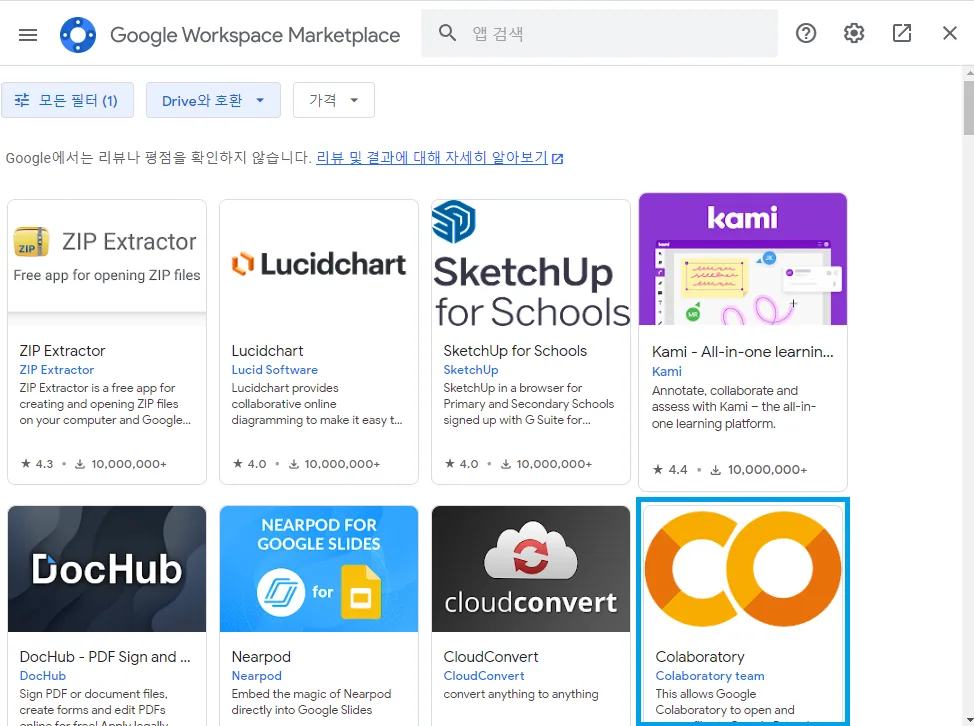Click the CloudConvert app title

491,656
